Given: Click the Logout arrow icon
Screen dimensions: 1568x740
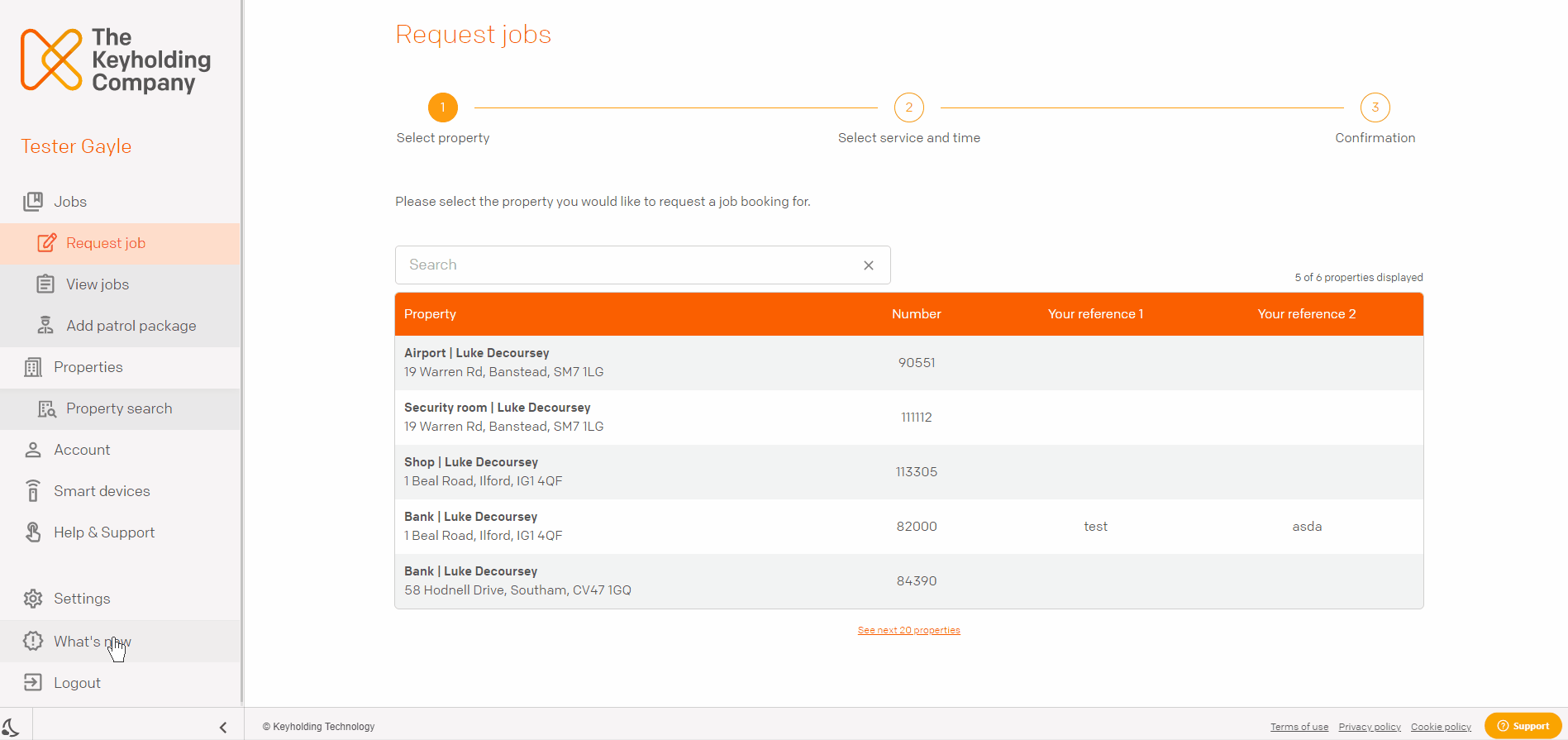Looking at the screenshot, I should tap(33, 683).
